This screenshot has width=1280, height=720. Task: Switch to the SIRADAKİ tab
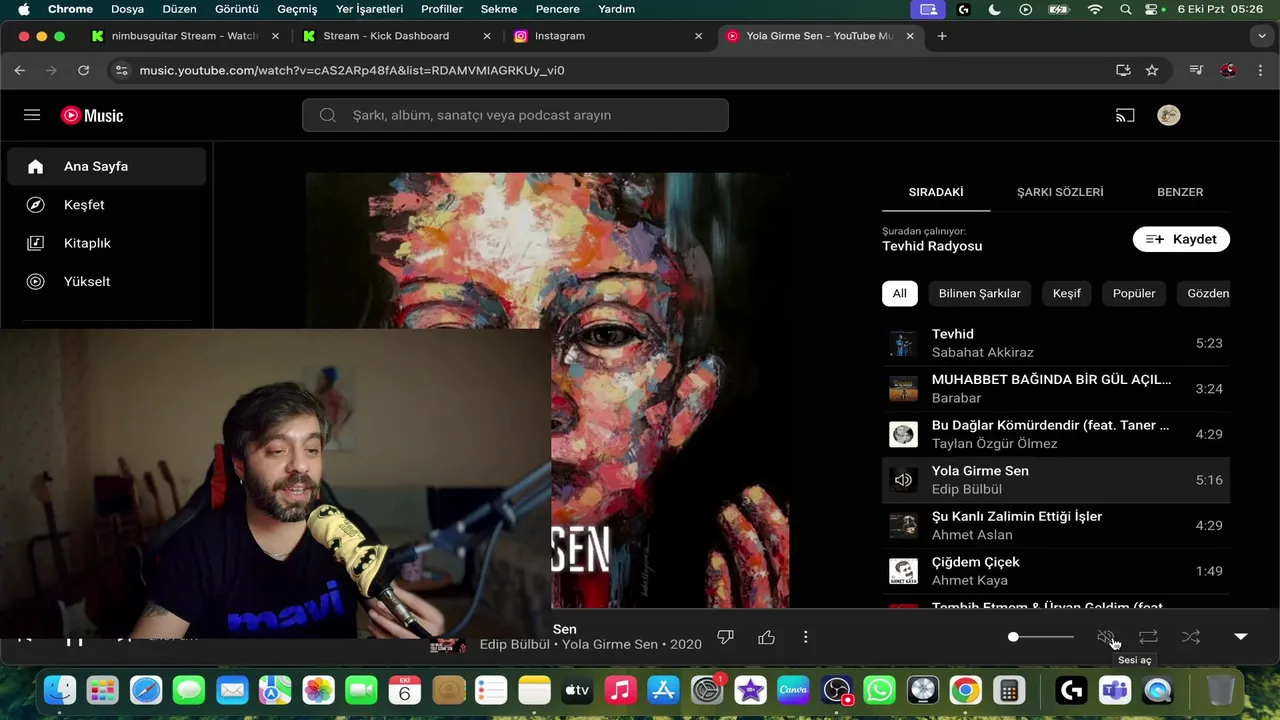936,192
